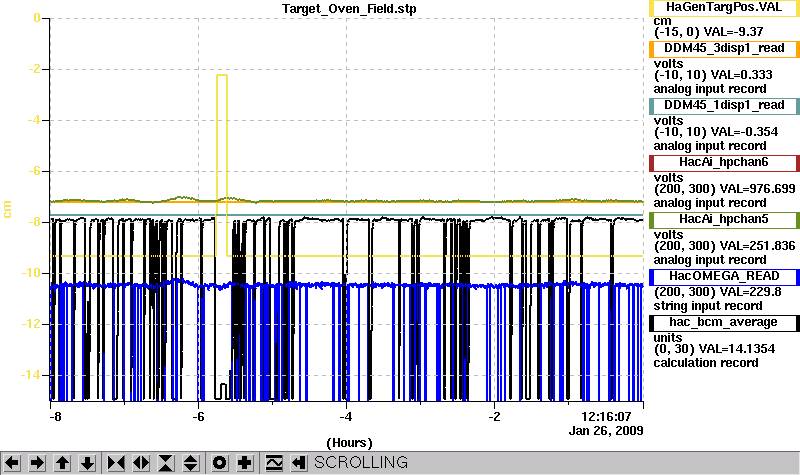800x475 pixels.
Task: Click the -6 tick label on the time axis
Action: [x=198, y=417]
